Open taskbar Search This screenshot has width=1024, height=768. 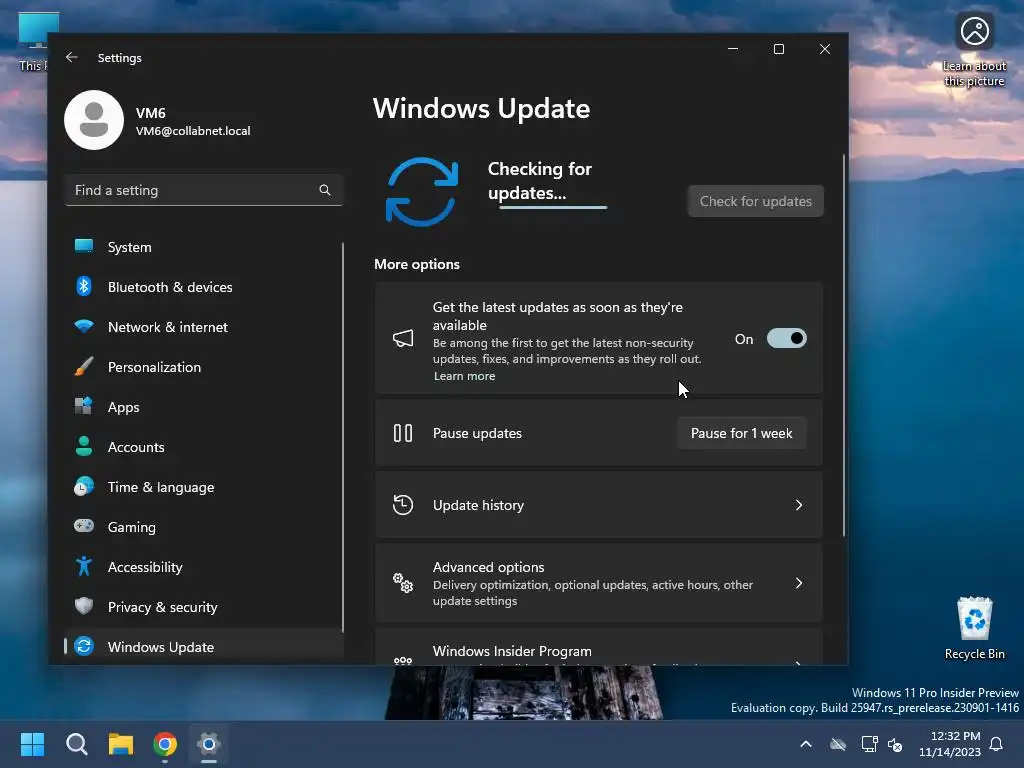(77, 744)
